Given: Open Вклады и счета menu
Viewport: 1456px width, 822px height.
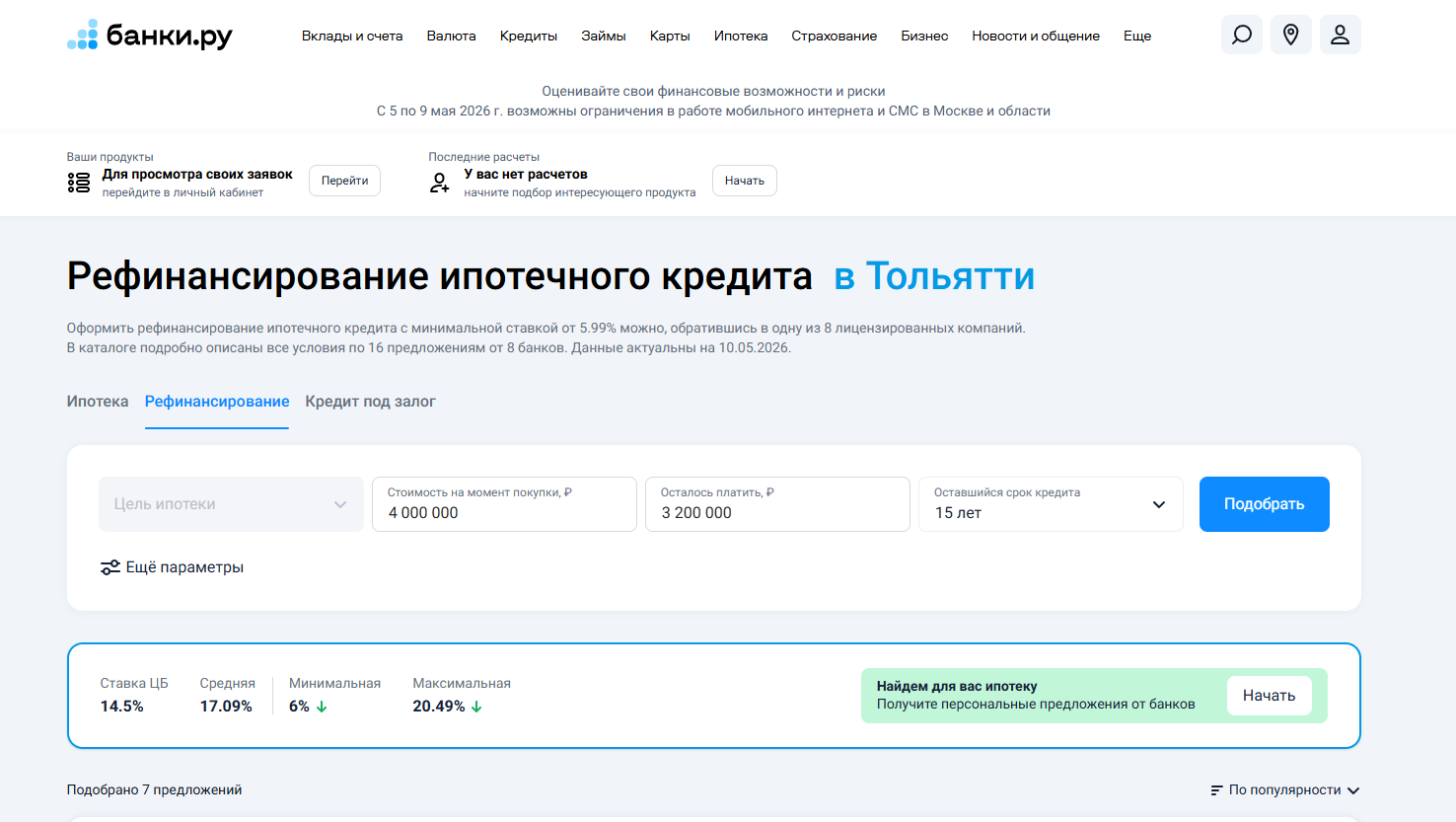Looking at the screenshot, I should (x=352, y=36).
